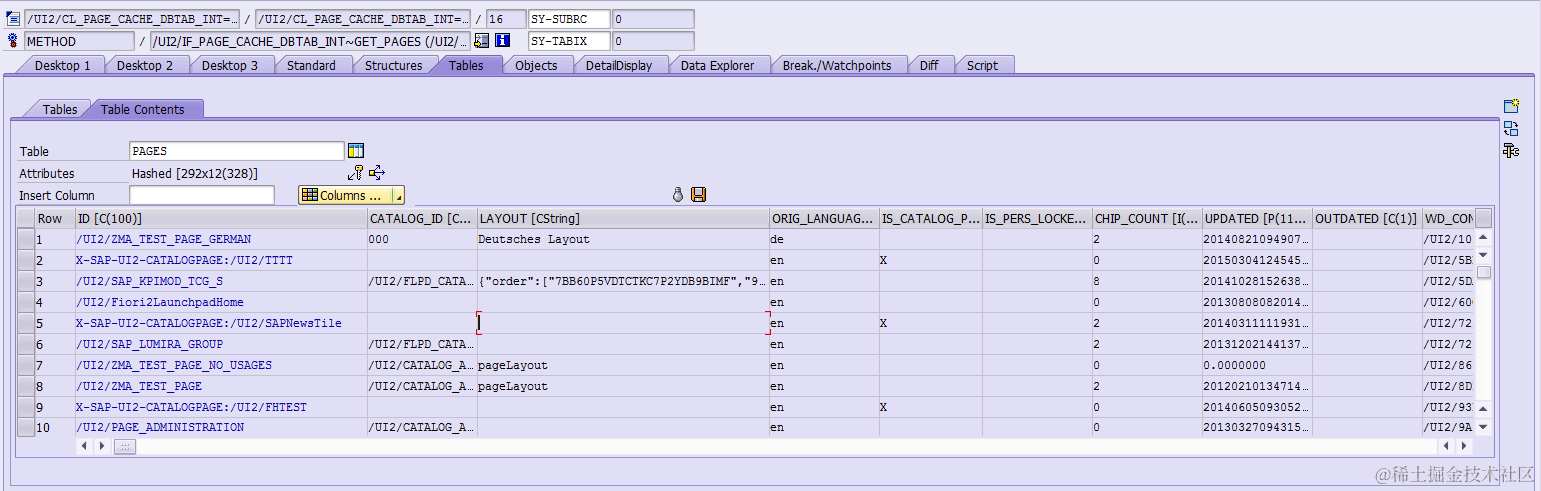Click the LAYOUT [CString] column header
The width and height of the screenshot is (1541, 491).
tap(623, 218)
